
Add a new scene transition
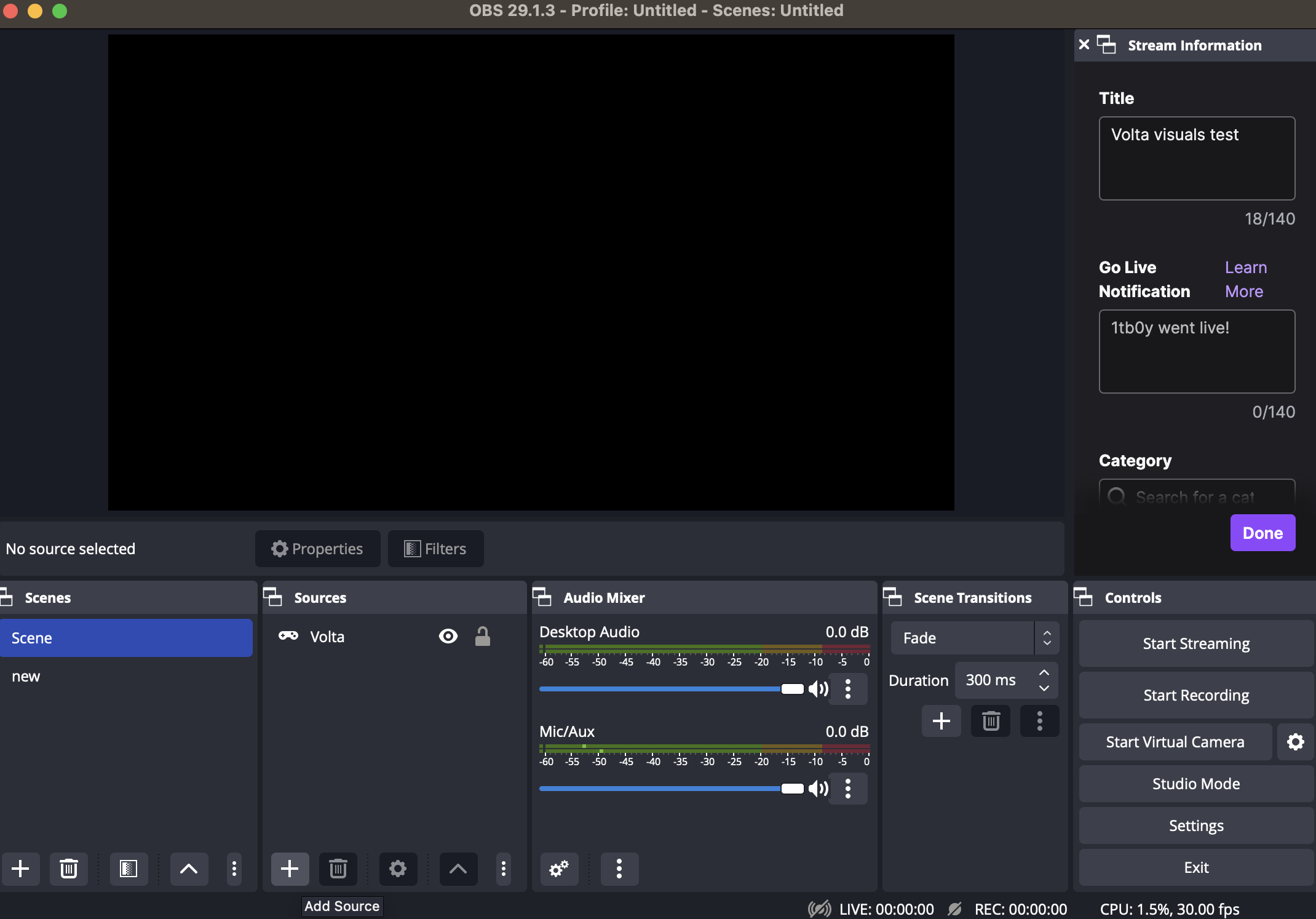(x=941, y=721)
